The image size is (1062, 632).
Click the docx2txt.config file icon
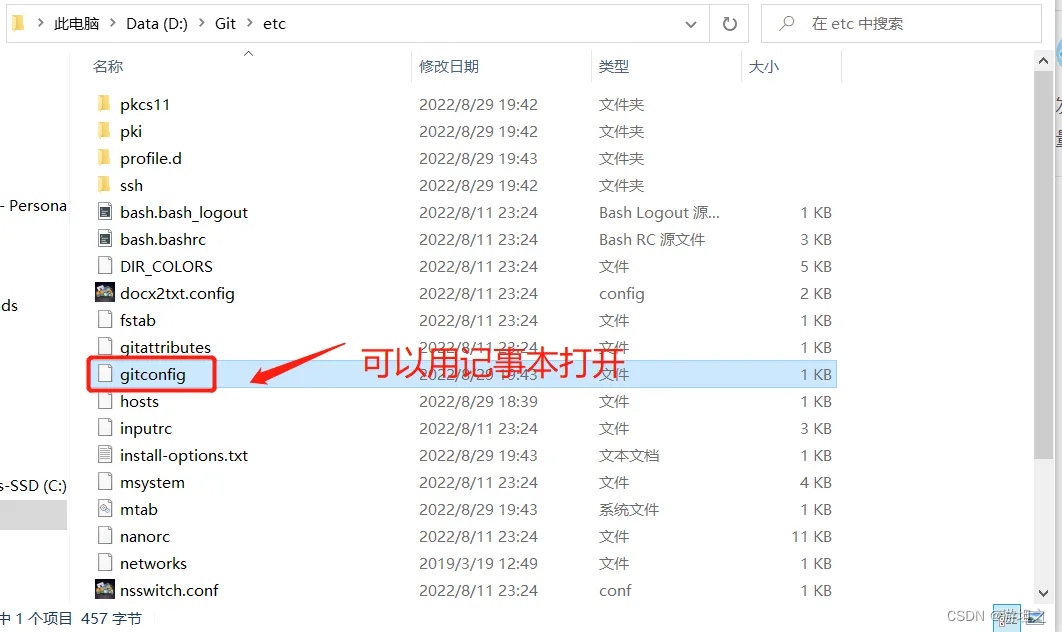coord(105,293)
